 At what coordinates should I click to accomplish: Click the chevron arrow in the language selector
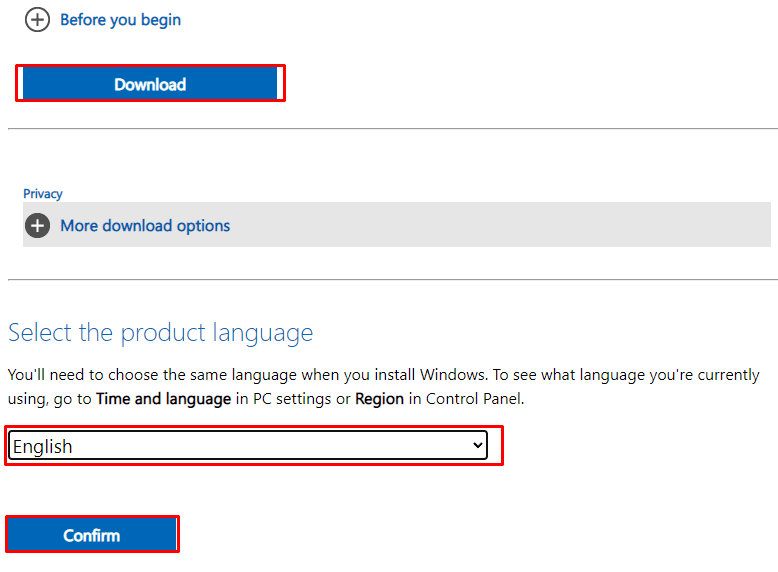pyautogui.click(x=477, y=445)
